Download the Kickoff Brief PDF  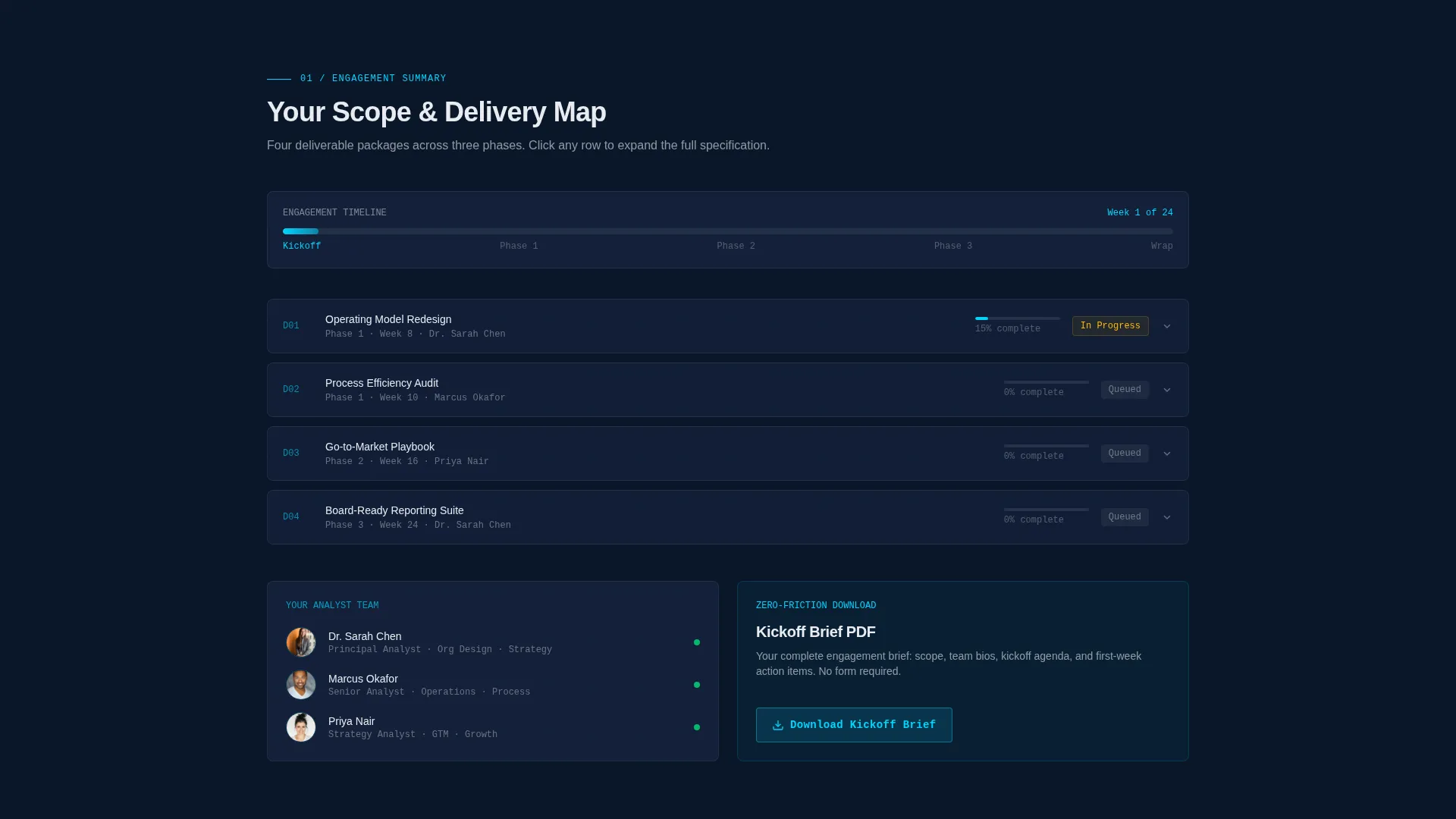pos(854,725)
